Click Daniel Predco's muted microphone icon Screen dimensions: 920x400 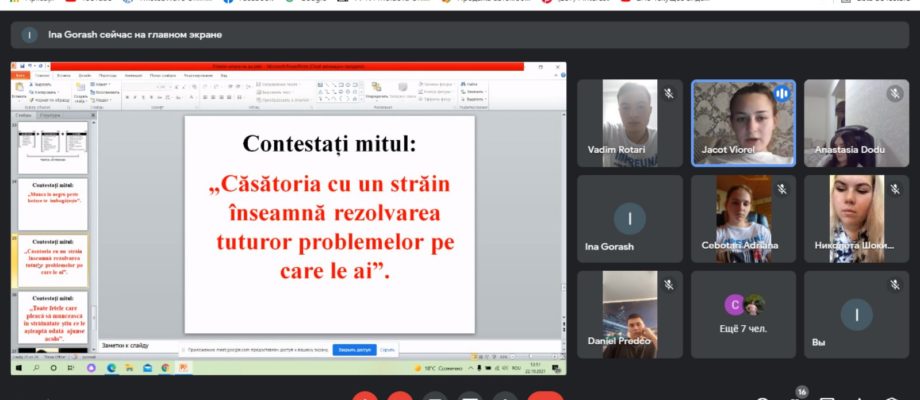pos(668,284)
